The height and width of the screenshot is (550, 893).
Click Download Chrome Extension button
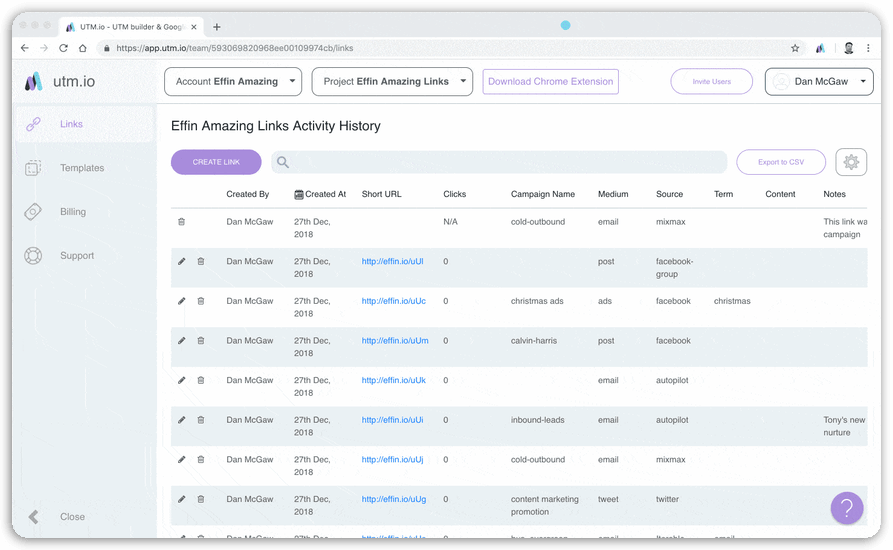coord(550,81)
